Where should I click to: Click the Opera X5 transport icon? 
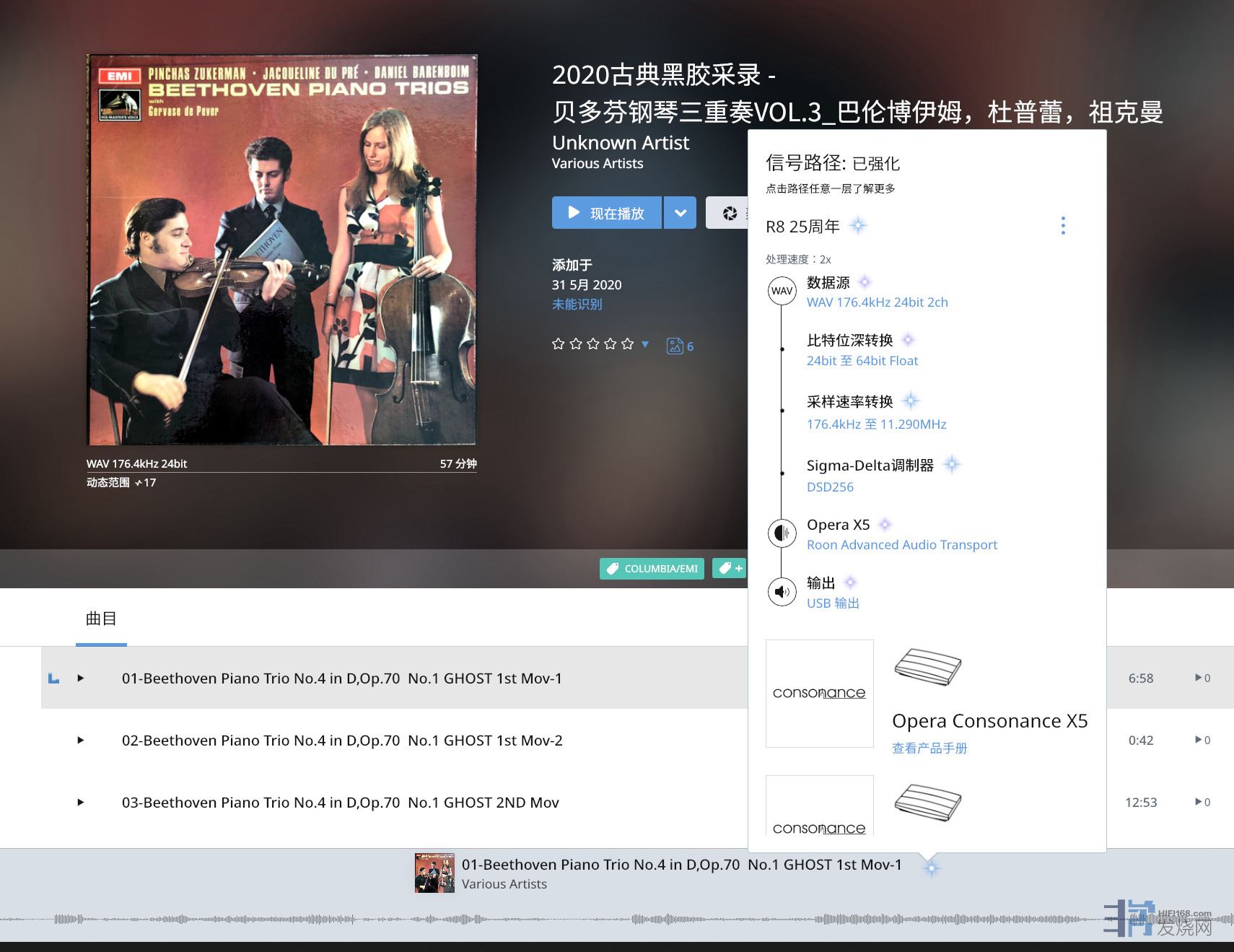pyautogui.click(x=782, y=533)
